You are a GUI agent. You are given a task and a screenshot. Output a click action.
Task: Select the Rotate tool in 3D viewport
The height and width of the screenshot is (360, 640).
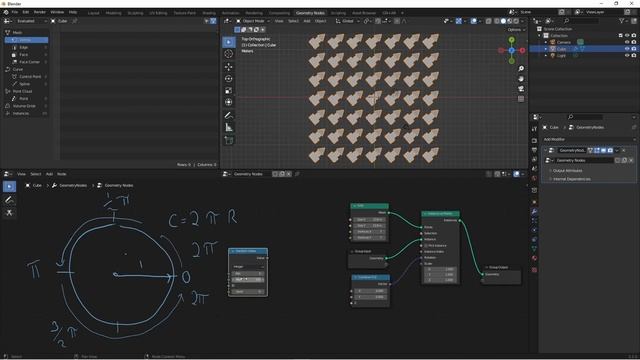(x=229, y=78)
